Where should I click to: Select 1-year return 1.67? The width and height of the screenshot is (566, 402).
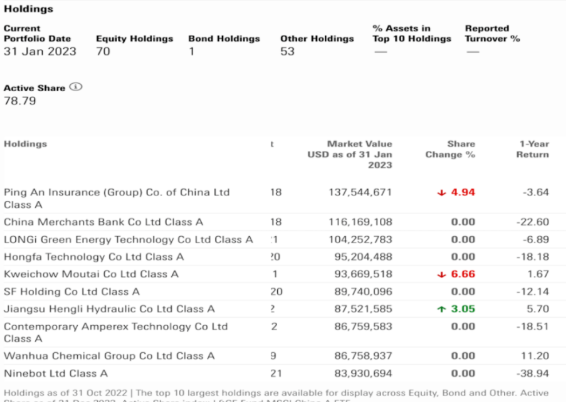538,274
